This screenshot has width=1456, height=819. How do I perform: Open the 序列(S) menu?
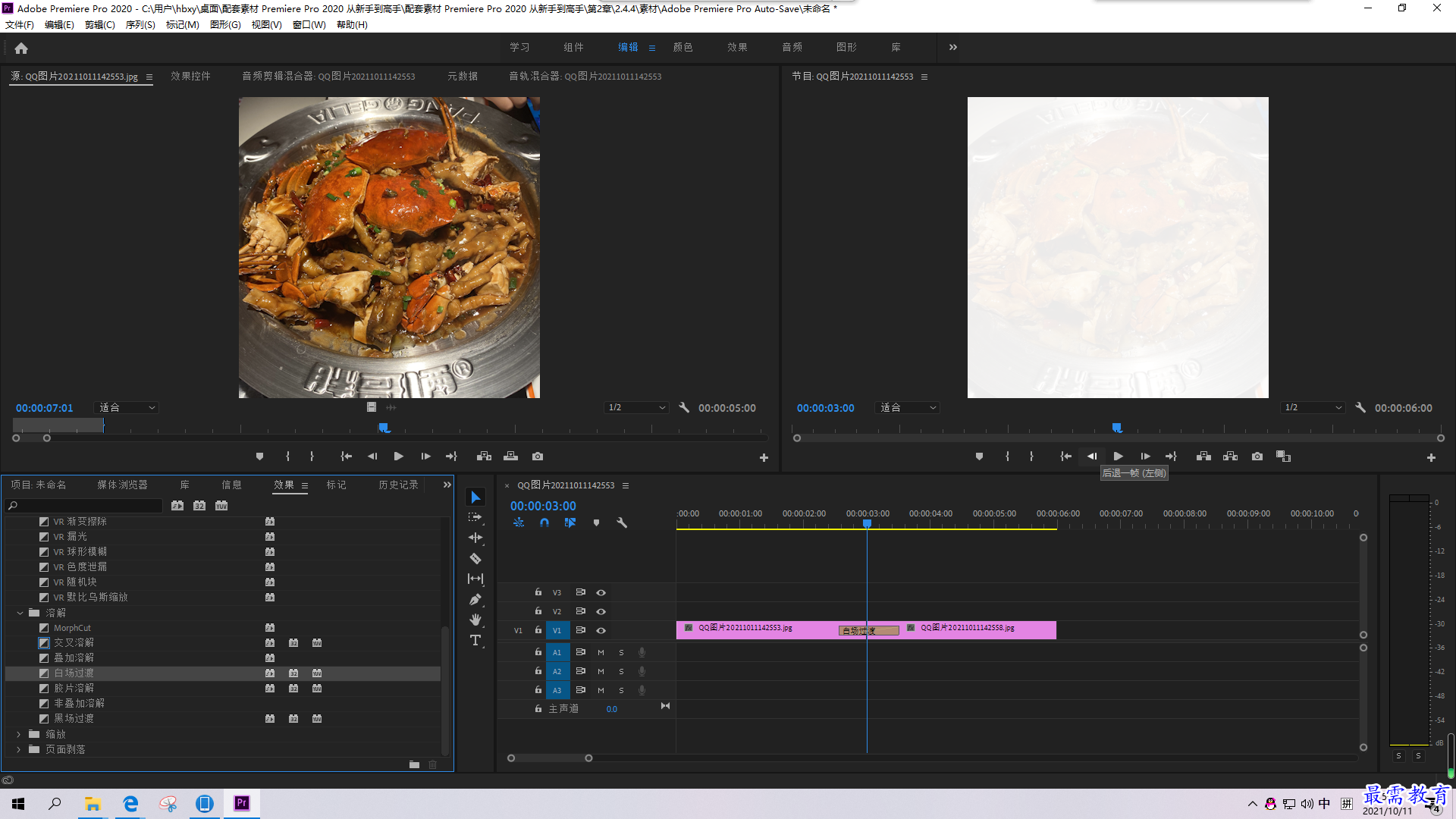click(140, 25)
